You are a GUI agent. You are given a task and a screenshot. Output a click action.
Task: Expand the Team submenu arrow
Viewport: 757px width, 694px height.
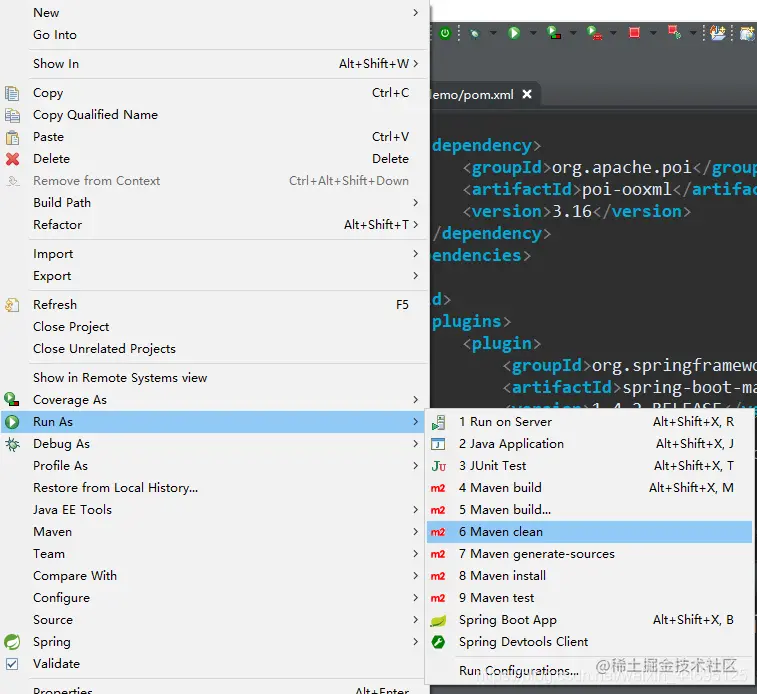(416, 554)
